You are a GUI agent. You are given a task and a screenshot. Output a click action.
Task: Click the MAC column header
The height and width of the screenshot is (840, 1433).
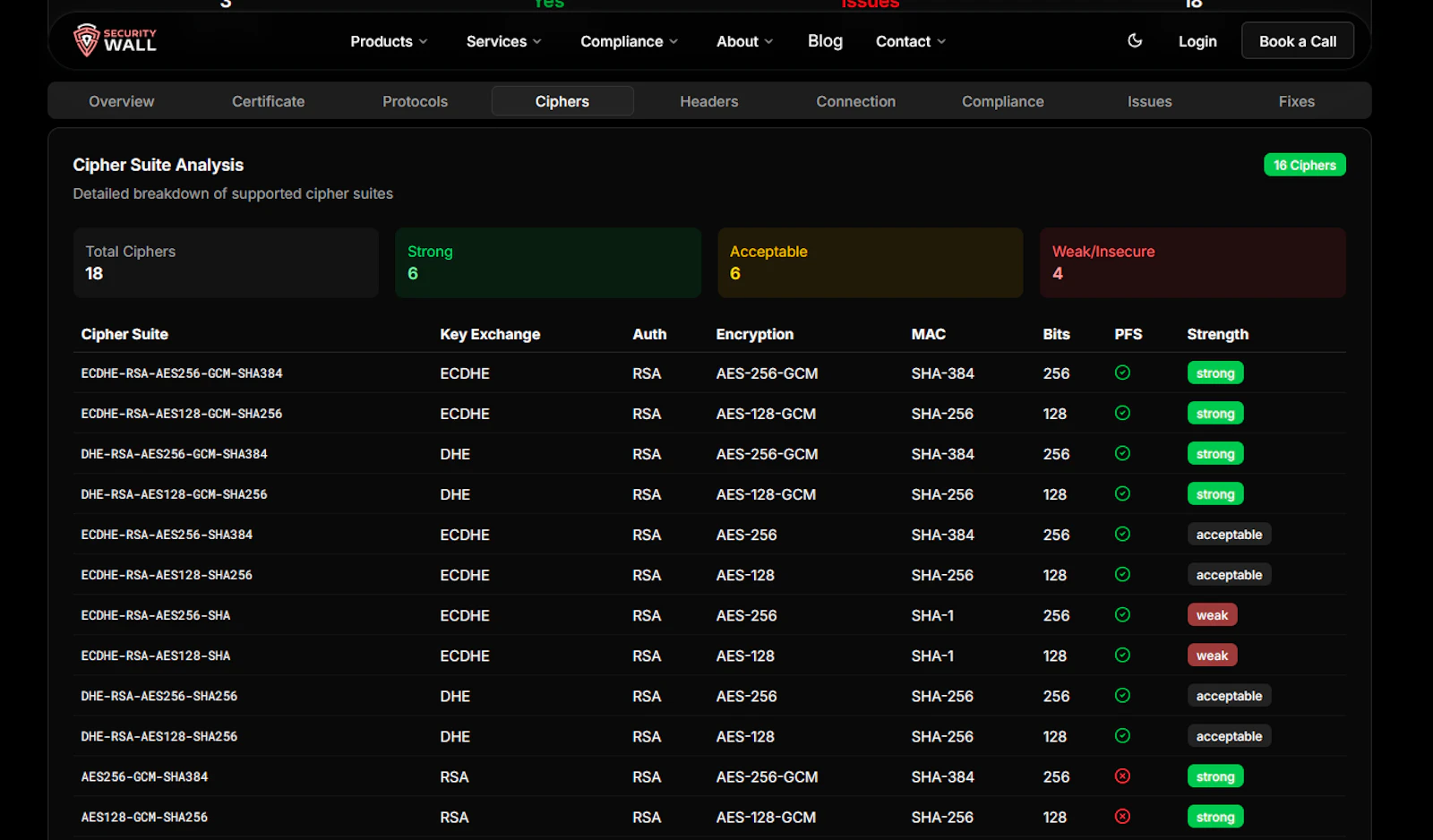click(x=928, y=334)
